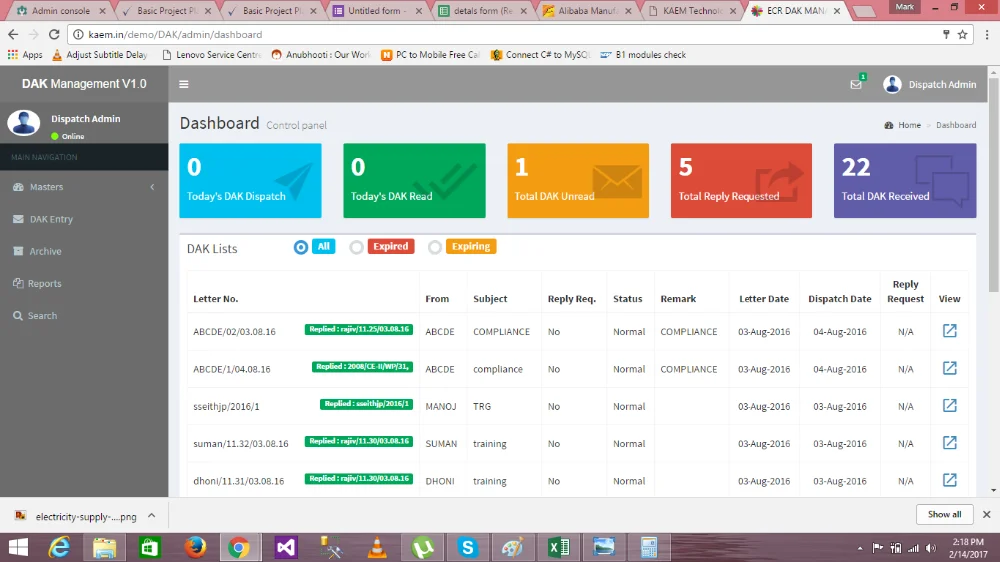The width and height of the screenshot is (1000, 562).
Task: Bookmark this page with star icon
Action: click(x=962, y=34)
